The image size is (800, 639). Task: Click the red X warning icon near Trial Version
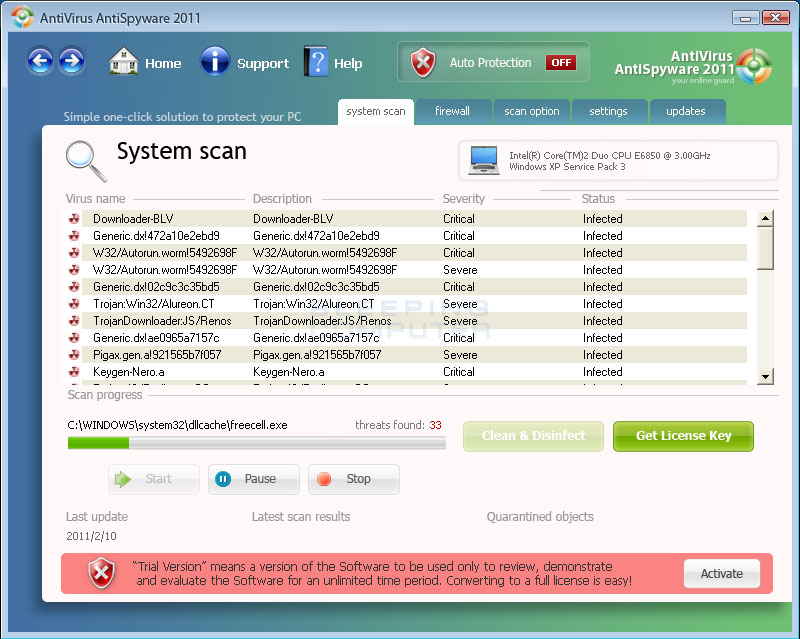point(100,573)
